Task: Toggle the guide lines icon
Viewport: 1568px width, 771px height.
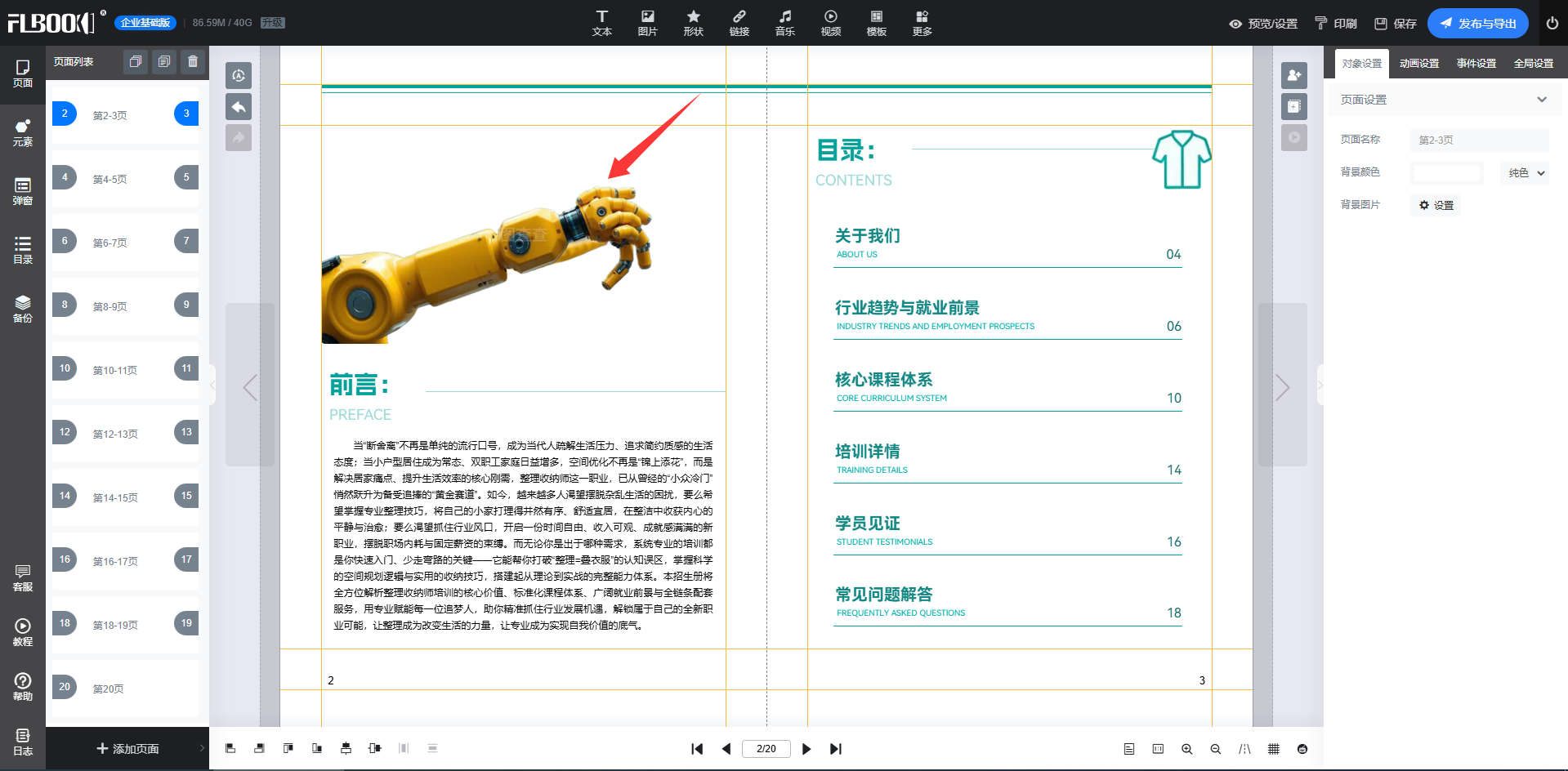Action: click(1244, 749)
